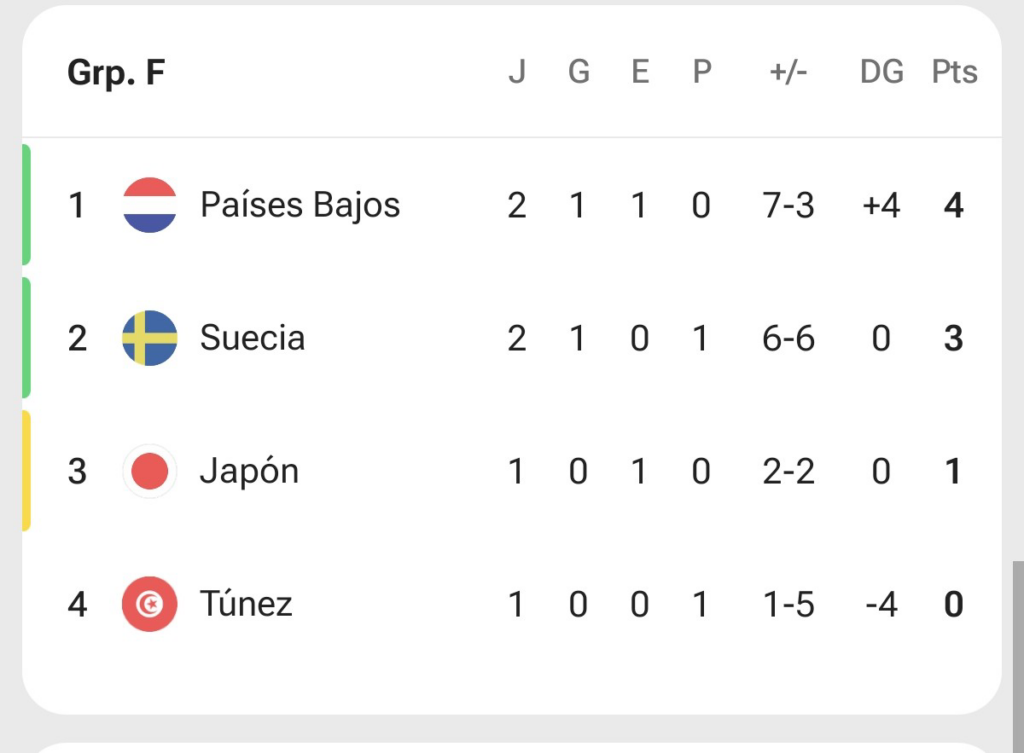
Task: Click Túnez -4 goal difference value
Action: tap(881, 605)
